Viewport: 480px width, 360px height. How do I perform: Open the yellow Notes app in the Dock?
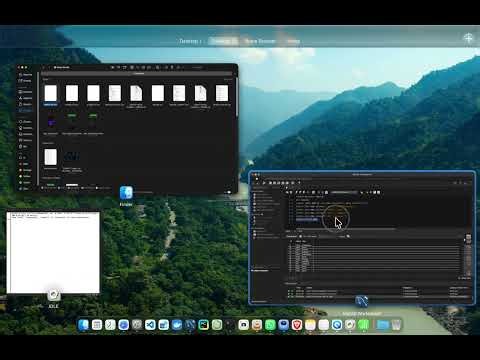(x=310, y=325)
